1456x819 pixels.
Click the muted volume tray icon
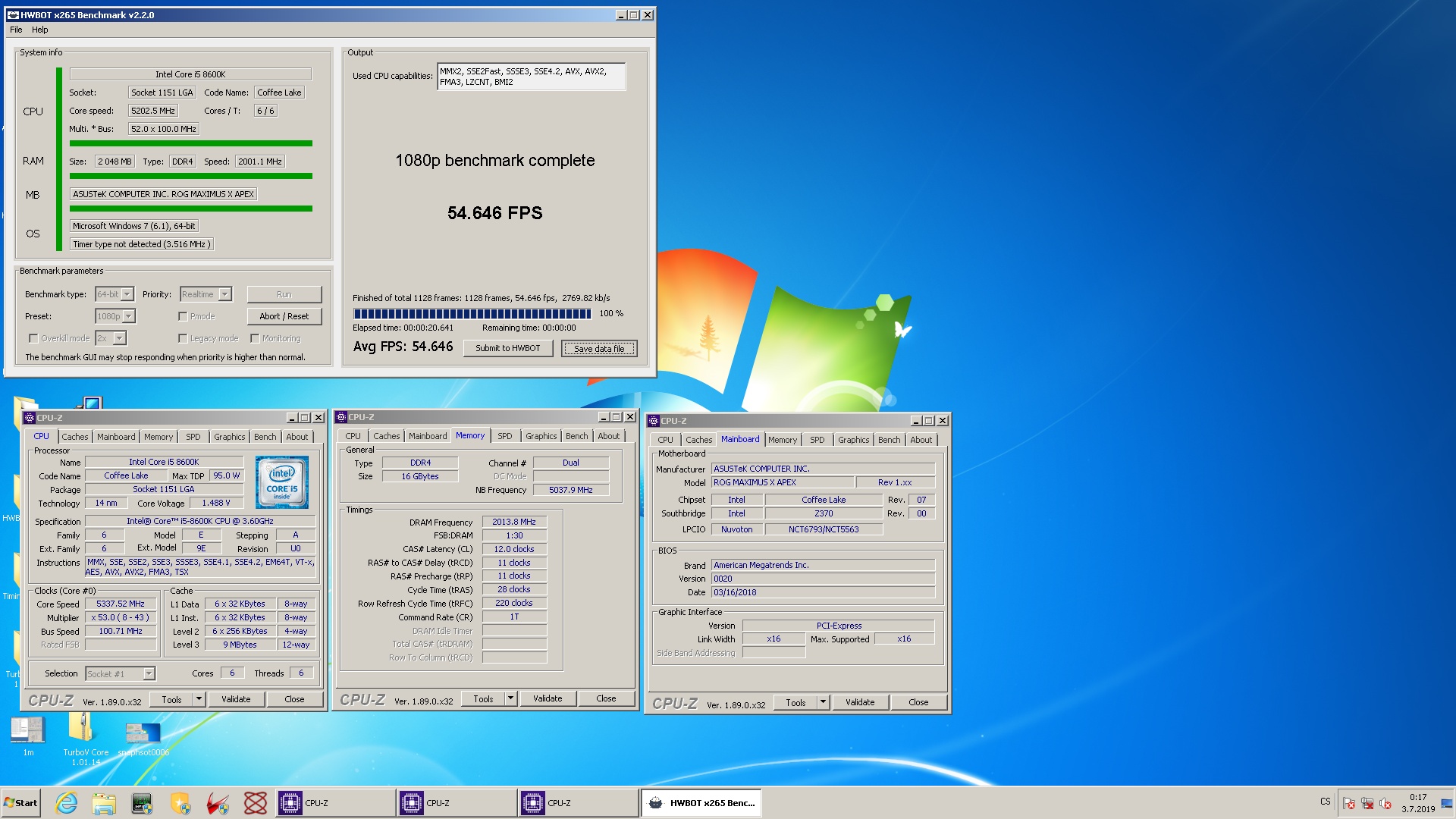[1385, 803]
